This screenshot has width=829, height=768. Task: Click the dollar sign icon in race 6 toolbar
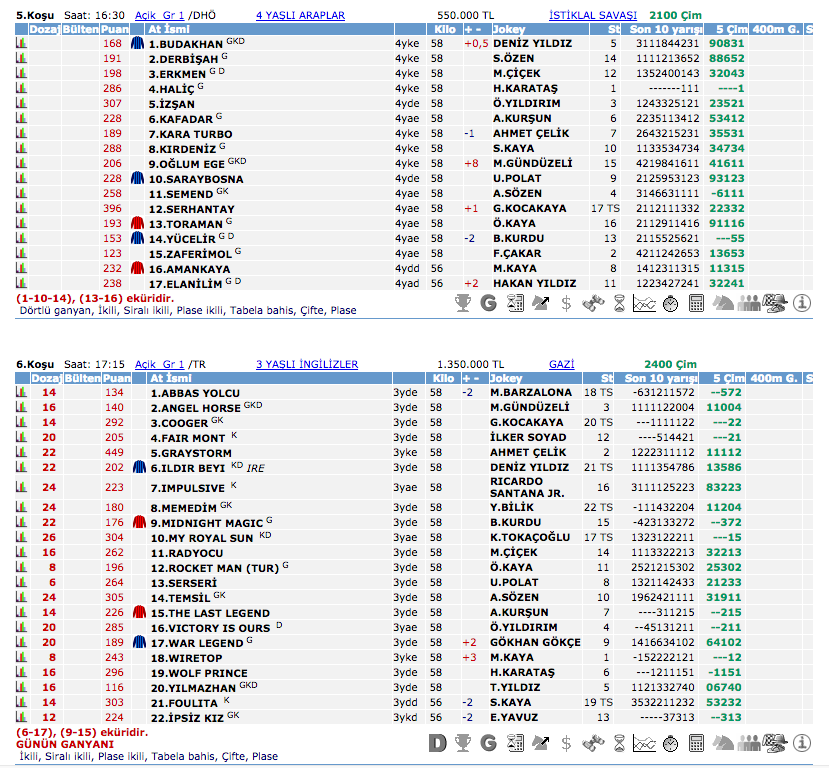(x=566, y=743)
